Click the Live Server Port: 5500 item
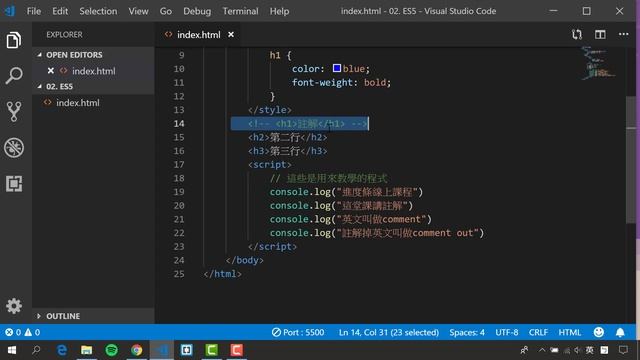 298,332
